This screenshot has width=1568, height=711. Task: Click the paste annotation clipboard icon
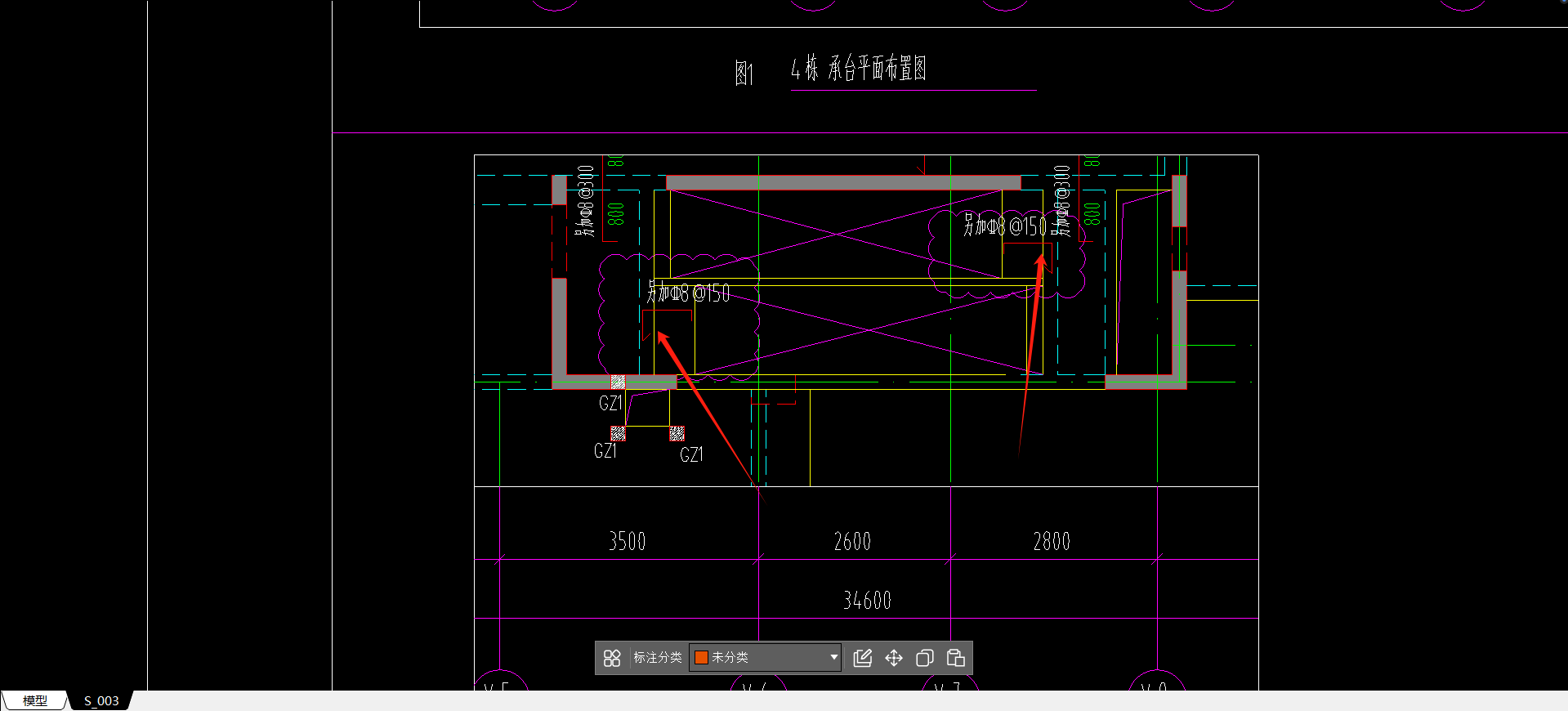[x=956, y=658]
